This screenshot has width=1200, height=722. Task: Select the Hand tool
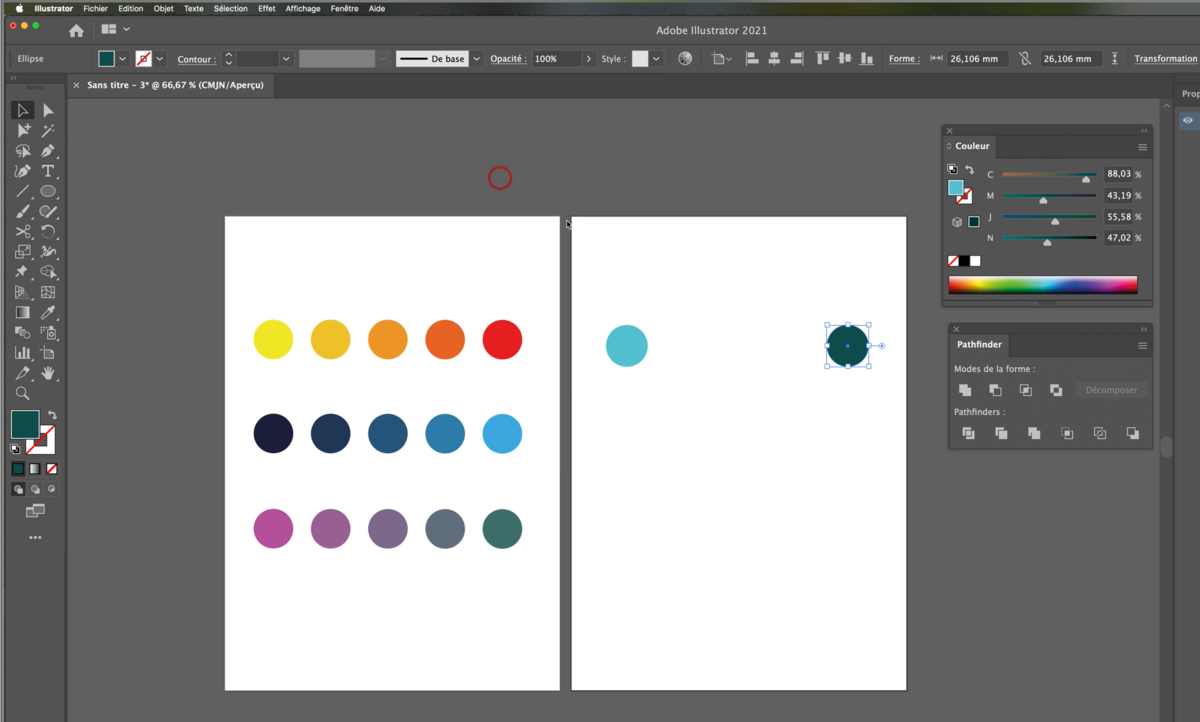click(x=48, y=373)
